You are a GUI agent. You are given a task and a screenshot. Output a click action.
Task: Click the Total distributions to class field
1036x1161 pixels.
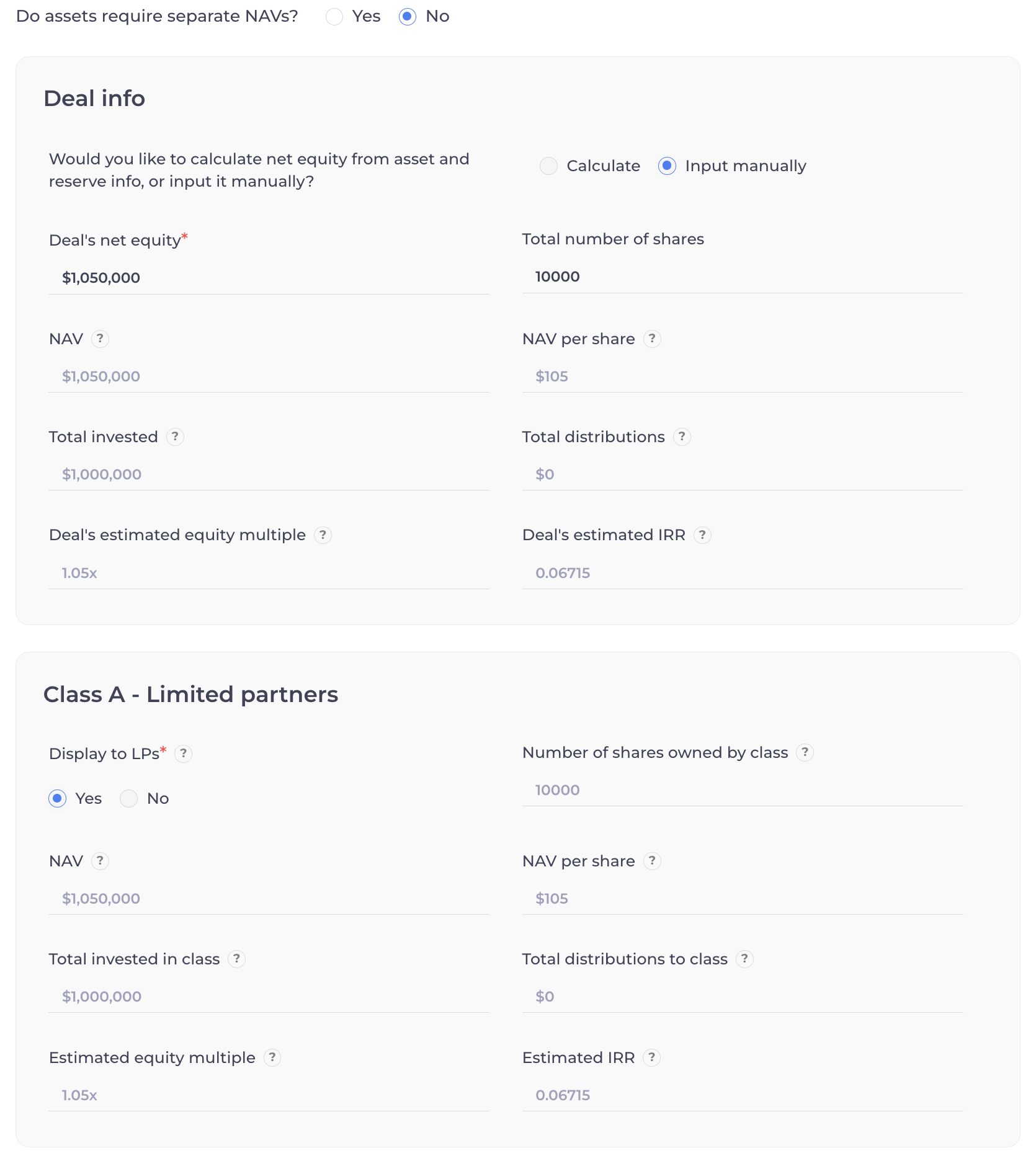click(x=741, y=997)
